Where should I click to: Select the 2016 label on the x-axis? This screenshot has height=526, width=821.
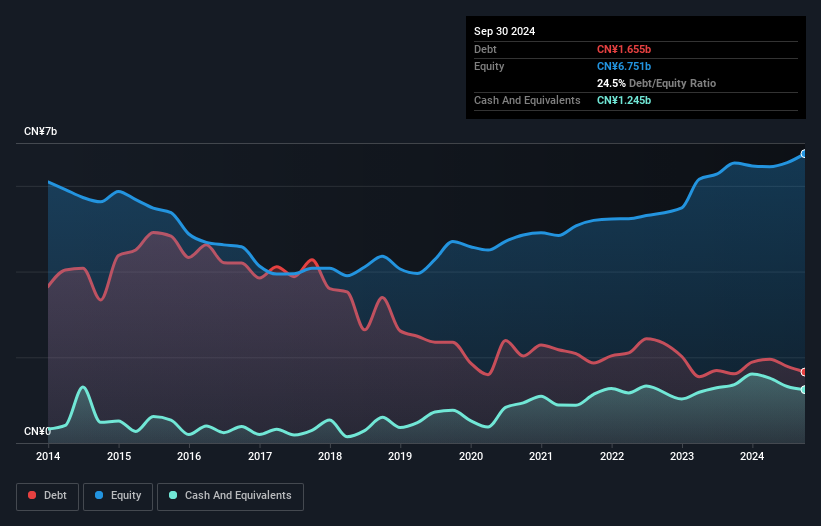(189, 456)
